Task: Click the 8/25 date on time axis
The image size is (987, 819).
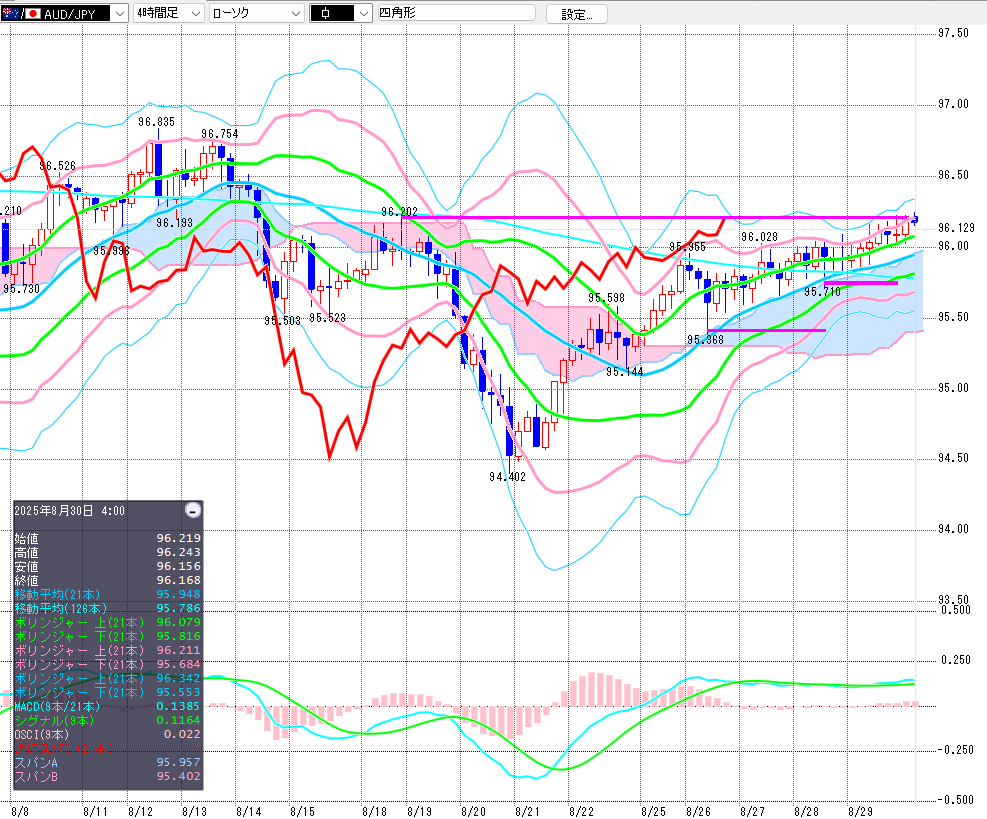Action: click(x=653, y=811)
